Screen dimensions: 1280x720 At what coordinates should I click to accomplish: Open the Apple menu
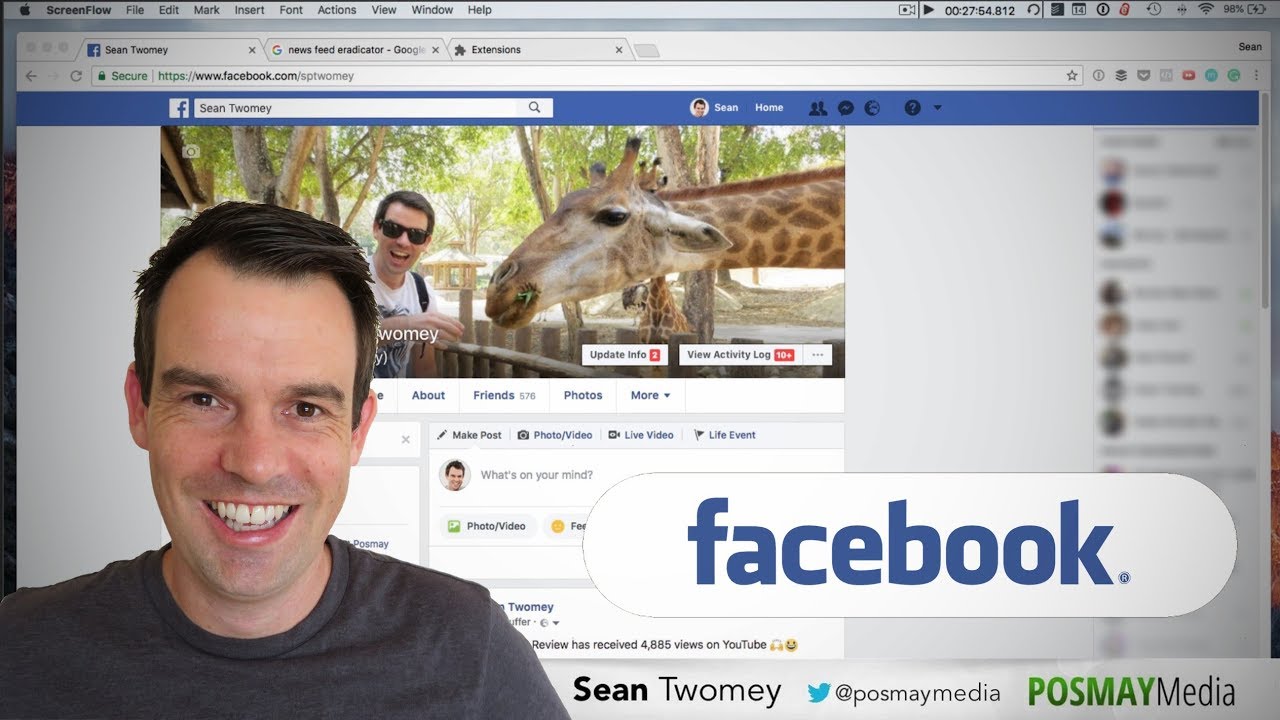click(x=25, y=10)
